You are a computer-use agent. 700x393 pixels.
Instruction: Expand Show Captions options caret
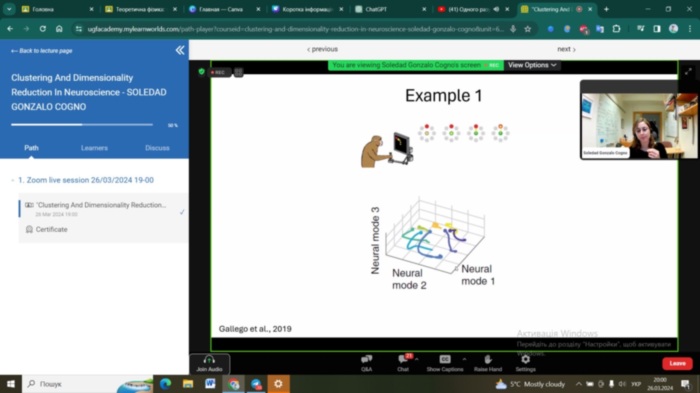(x=464, y=359)
